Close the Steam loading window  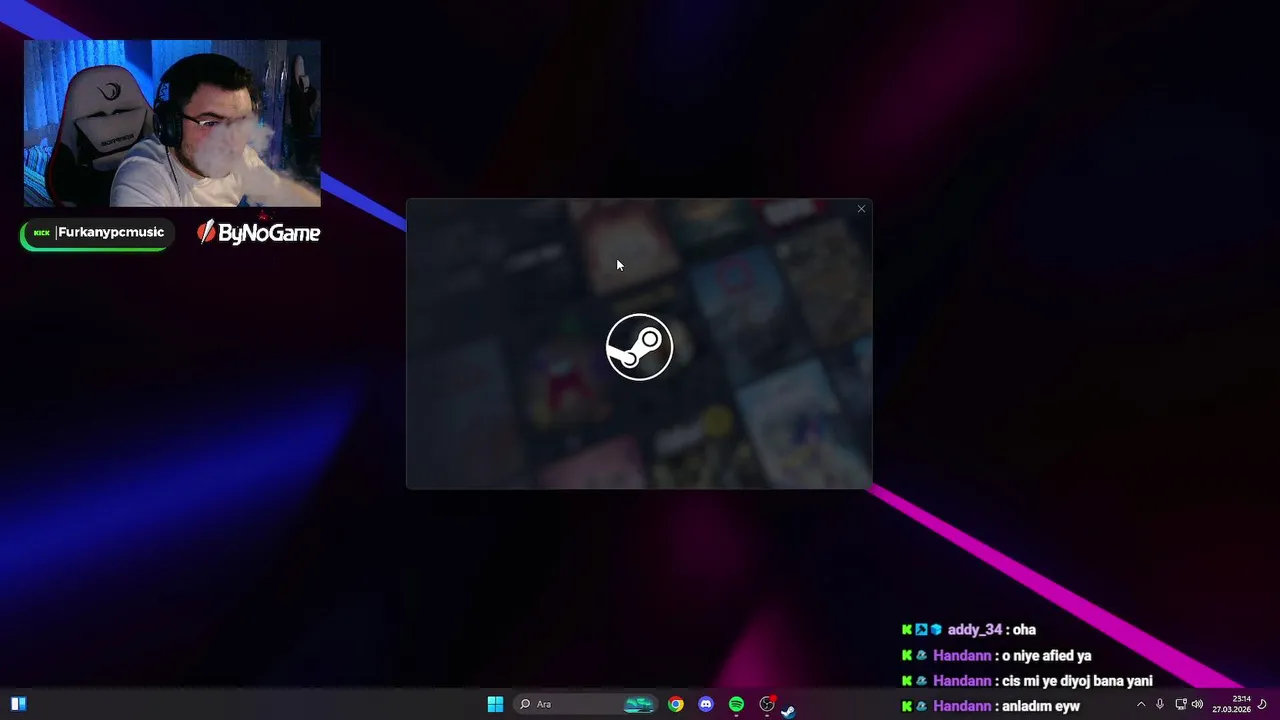coord(861,209)
